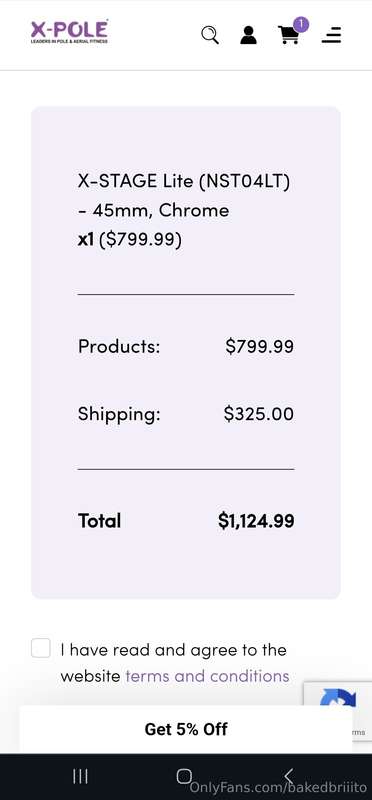Click the Total label

100,521
